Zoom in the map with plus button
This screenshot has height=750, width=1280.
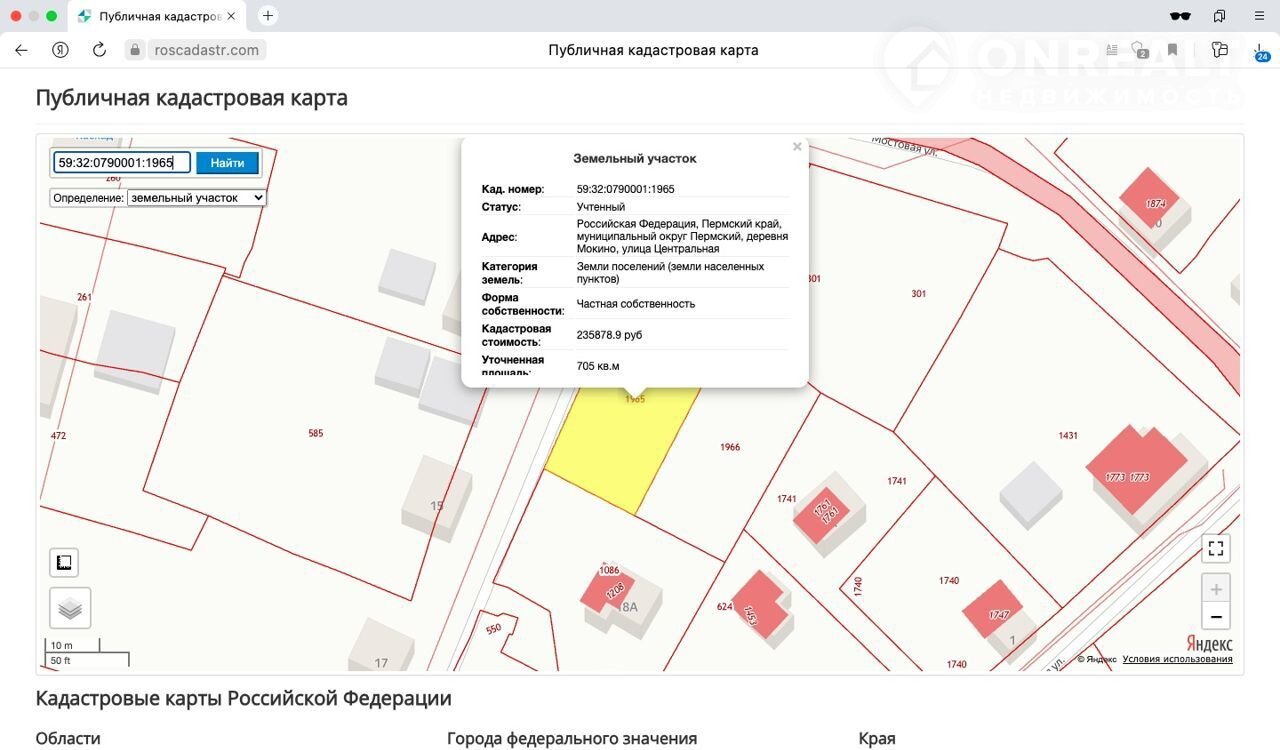click(x=1216, y=590)
